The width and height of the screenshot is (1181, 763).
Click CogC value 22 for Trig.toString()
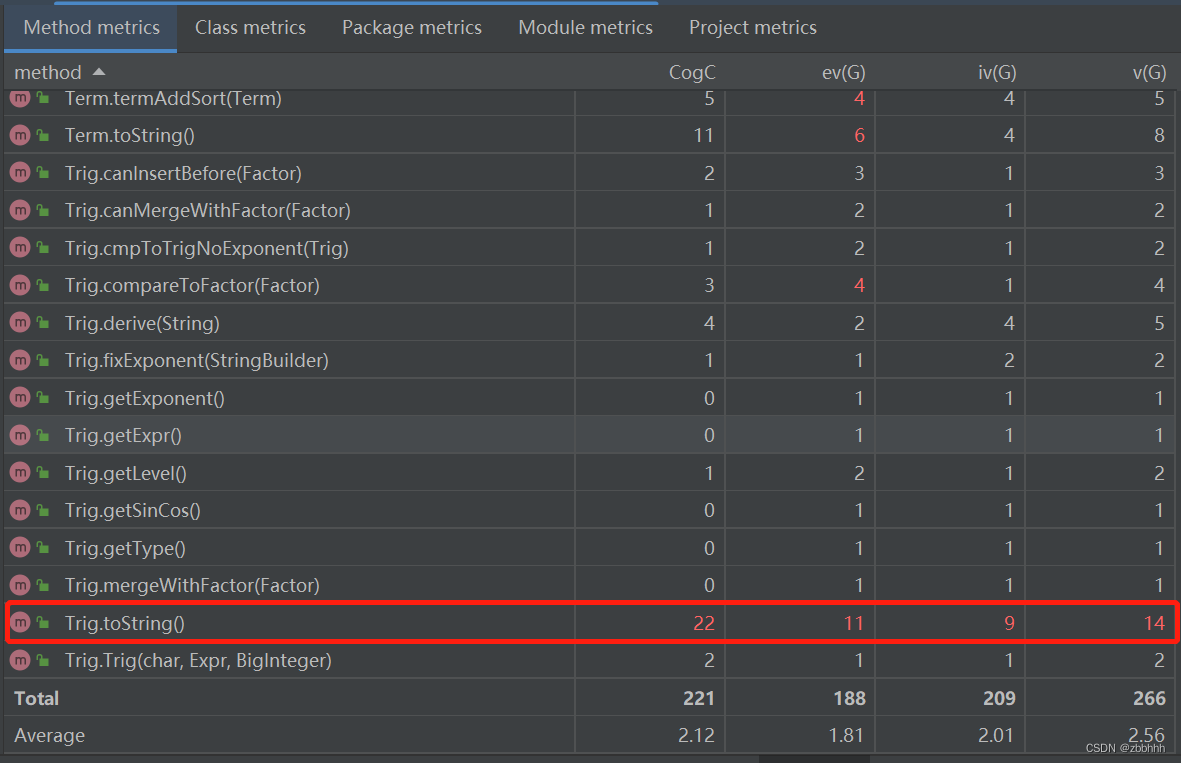[703, 623]
